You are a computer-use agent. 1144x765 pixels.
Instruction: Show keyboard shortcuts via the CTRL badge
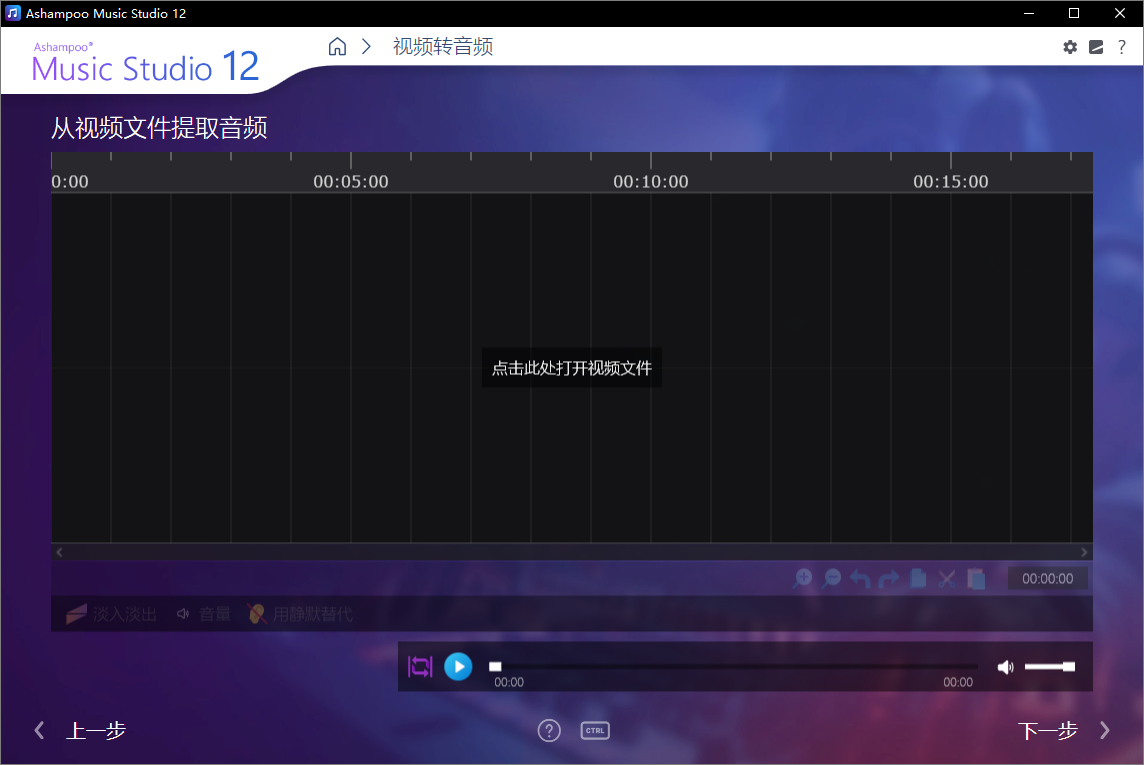(595, 730)
